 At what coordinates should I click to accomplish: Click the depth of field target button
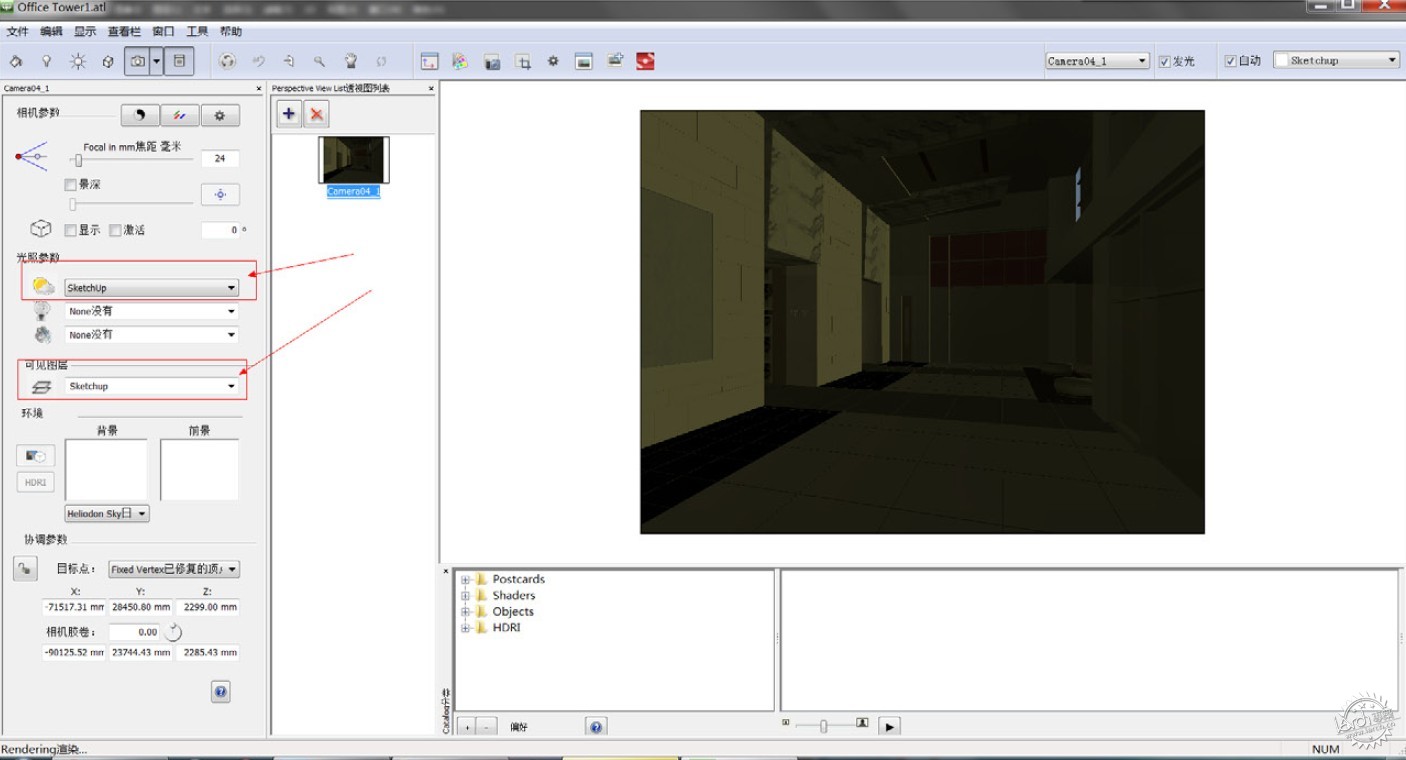[x=220, y=194]
